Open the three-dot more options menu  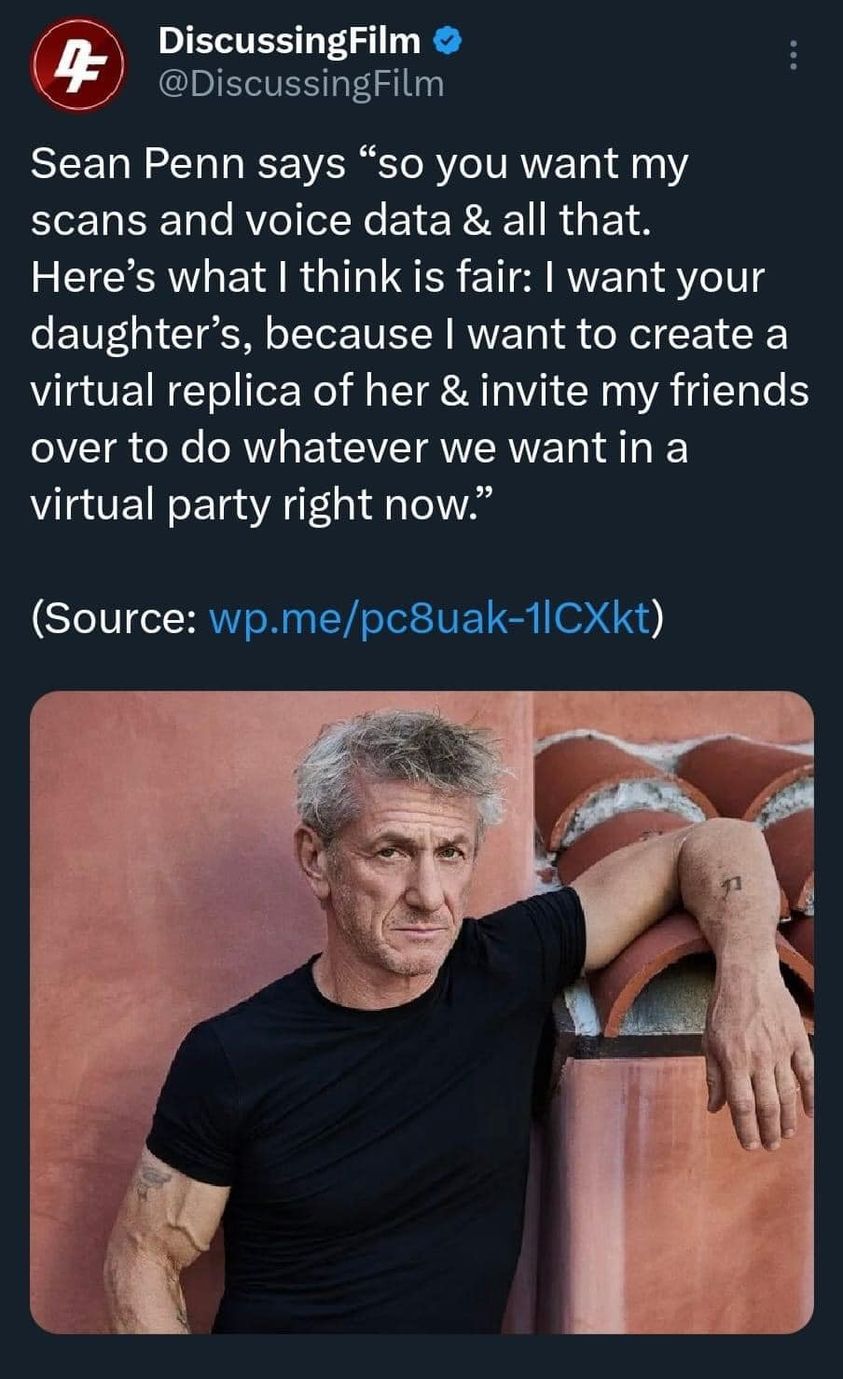point(793,55)
